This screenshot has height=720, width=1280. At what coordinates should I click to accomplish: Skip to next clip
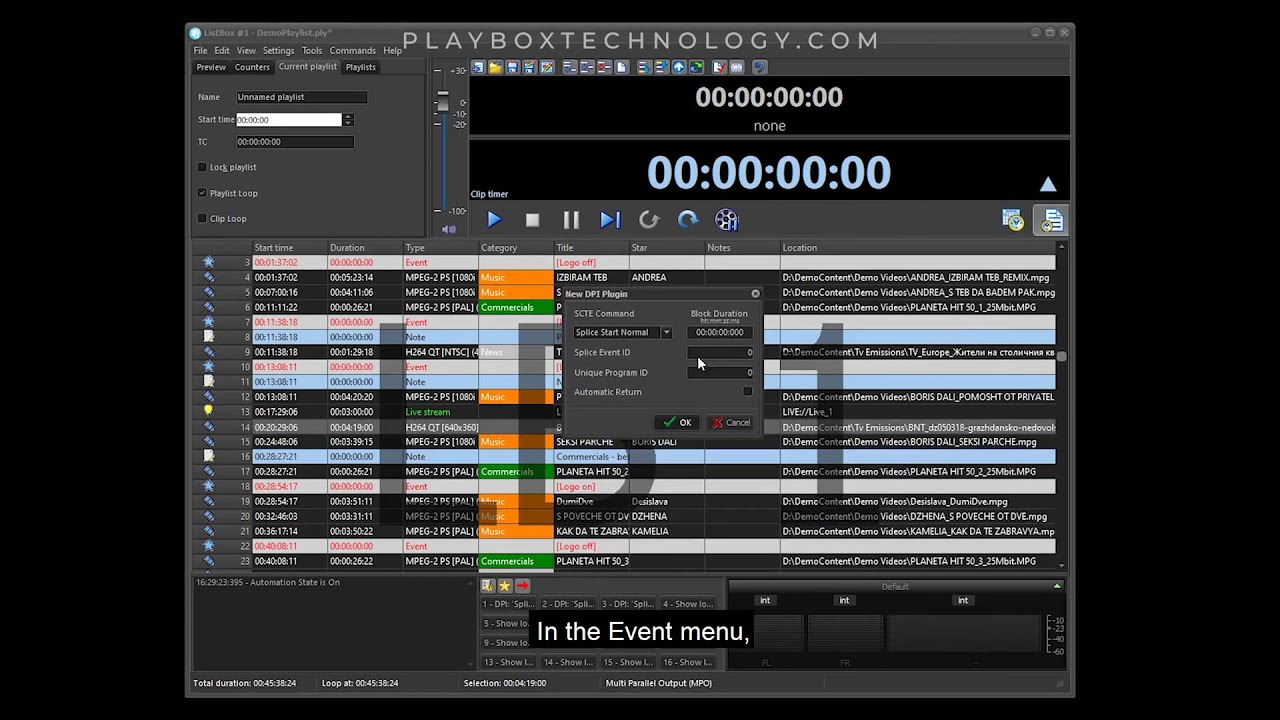(x=610, y=220)
